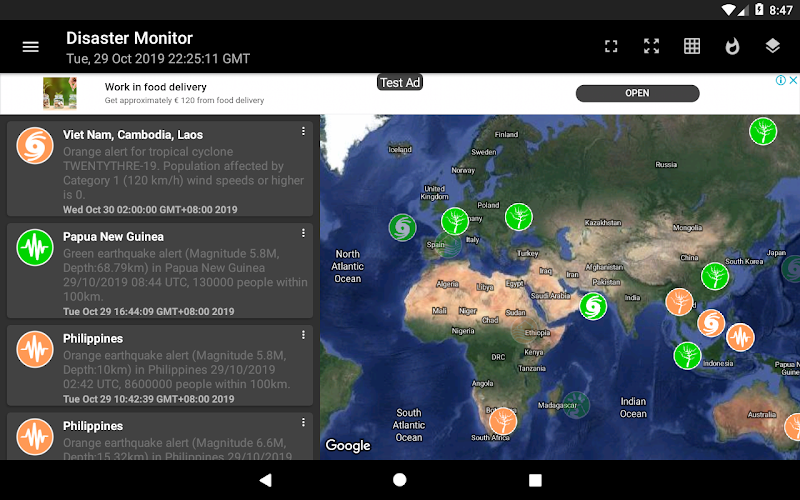Select orange drought marker in South Africa
The width and height of the screenshot is (800, 500).
503,421
